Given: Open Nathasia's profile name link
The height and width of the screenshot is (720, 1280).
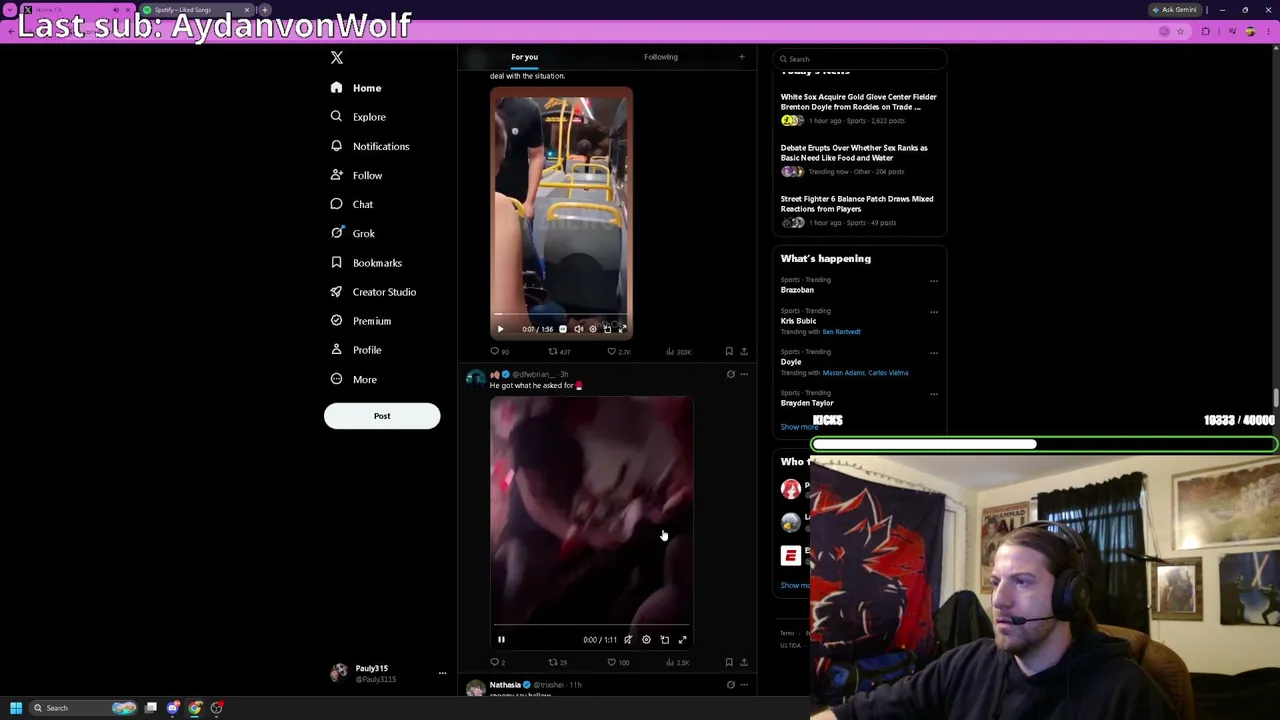Looking at the screenshot, I should tap(505, 685).
